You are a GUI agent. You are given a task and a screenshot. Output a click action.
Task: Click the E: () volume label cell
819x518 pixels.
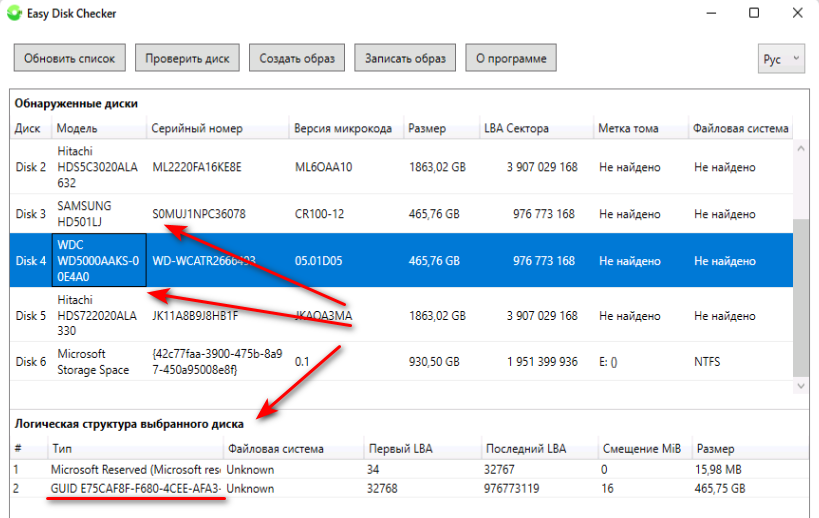[608, 362]
